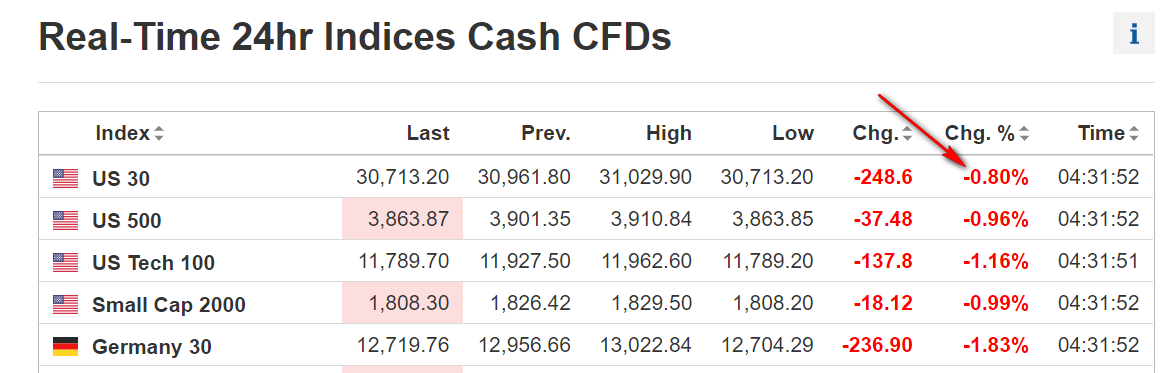Viewport: 1171px width, 373px height.
Task: Click the -0.80% change value for US 30
Action: 995,178
